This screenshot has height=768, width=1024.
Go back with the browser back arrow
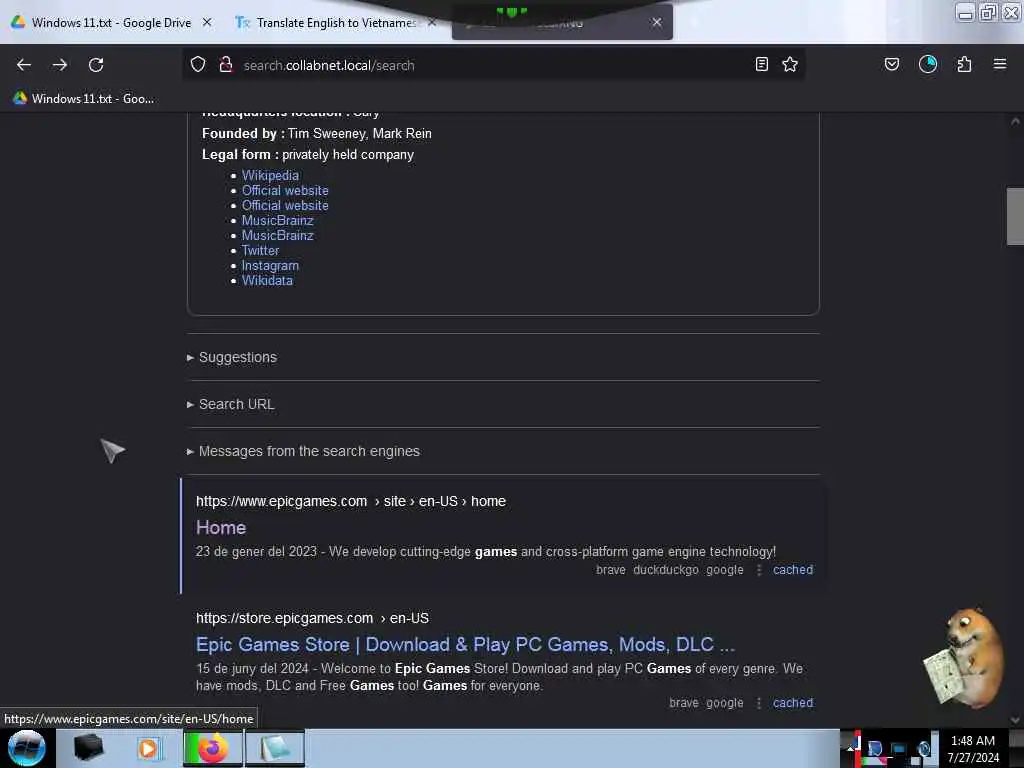24,65
